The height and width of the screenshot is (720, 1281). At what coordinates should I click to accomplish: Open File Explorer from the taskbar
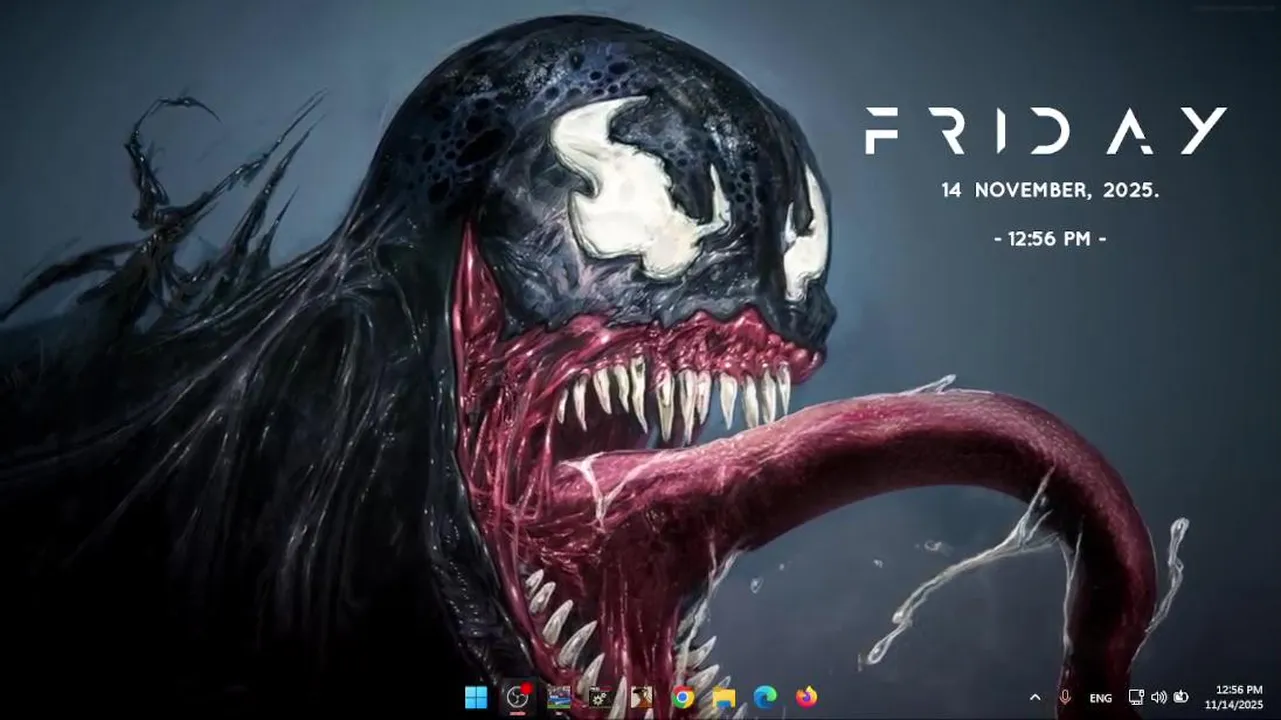pyautogui.click(x=724, y=697)
